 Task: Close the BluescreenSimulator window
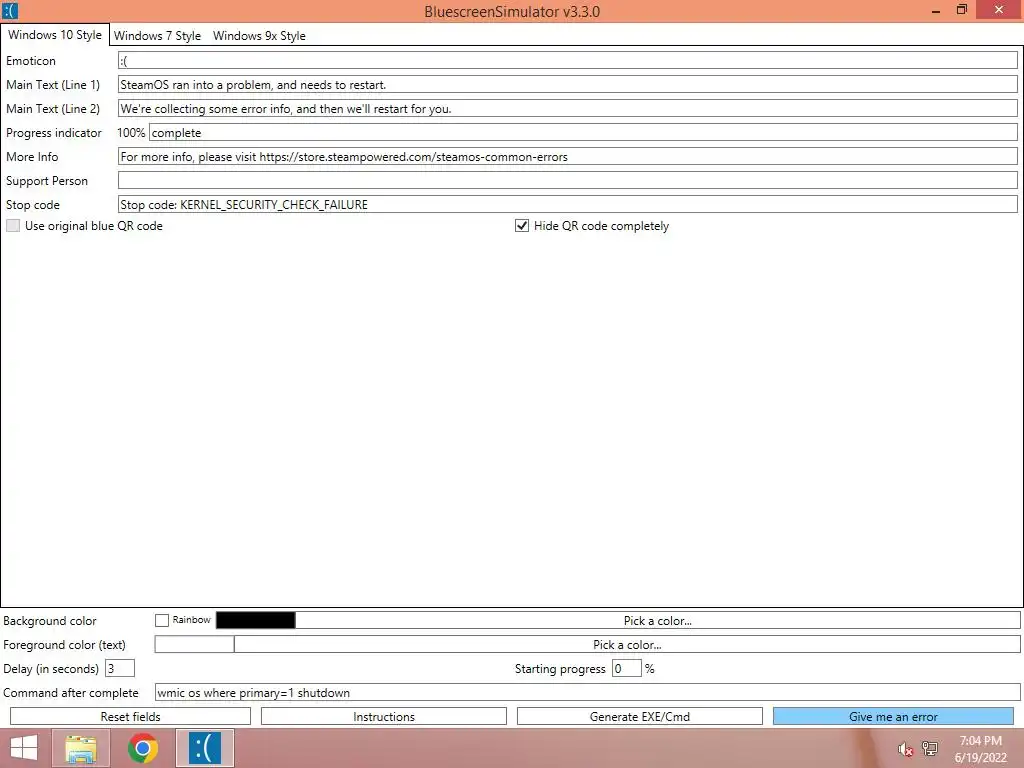(999, 10)
